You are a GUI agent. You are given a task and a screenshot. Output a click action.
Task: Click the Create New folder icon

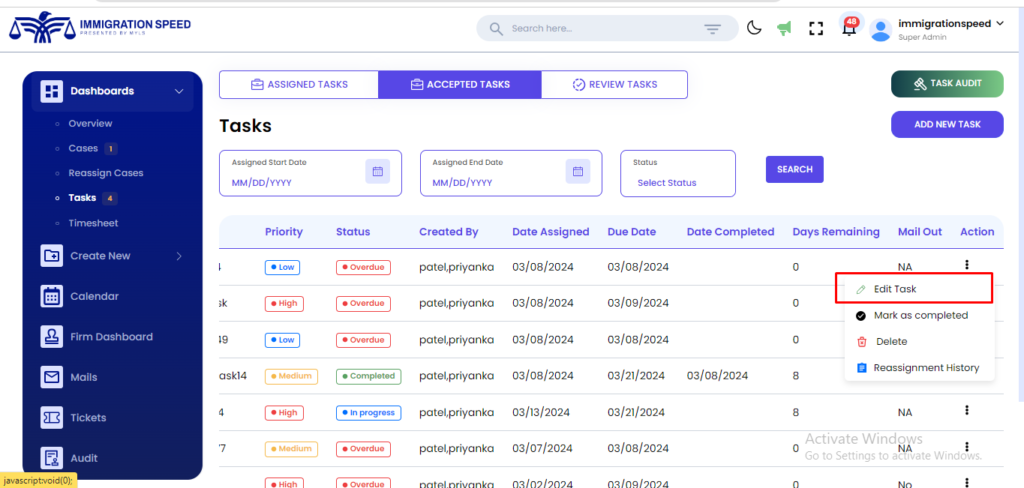52,256
